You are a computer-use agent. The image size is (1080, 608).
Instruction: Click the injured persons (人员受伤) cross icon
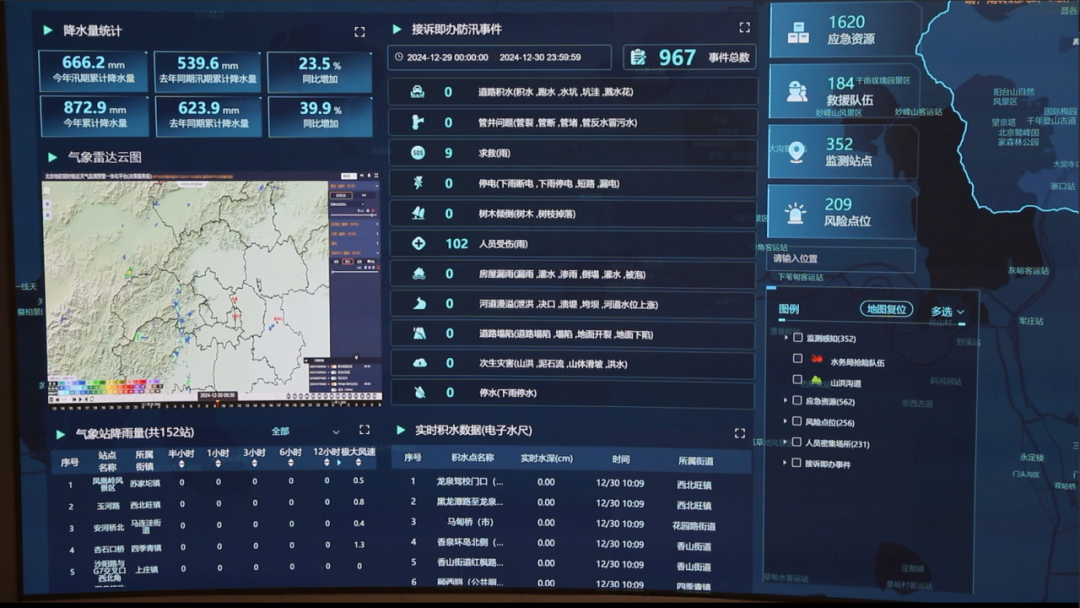coord(418,244)
